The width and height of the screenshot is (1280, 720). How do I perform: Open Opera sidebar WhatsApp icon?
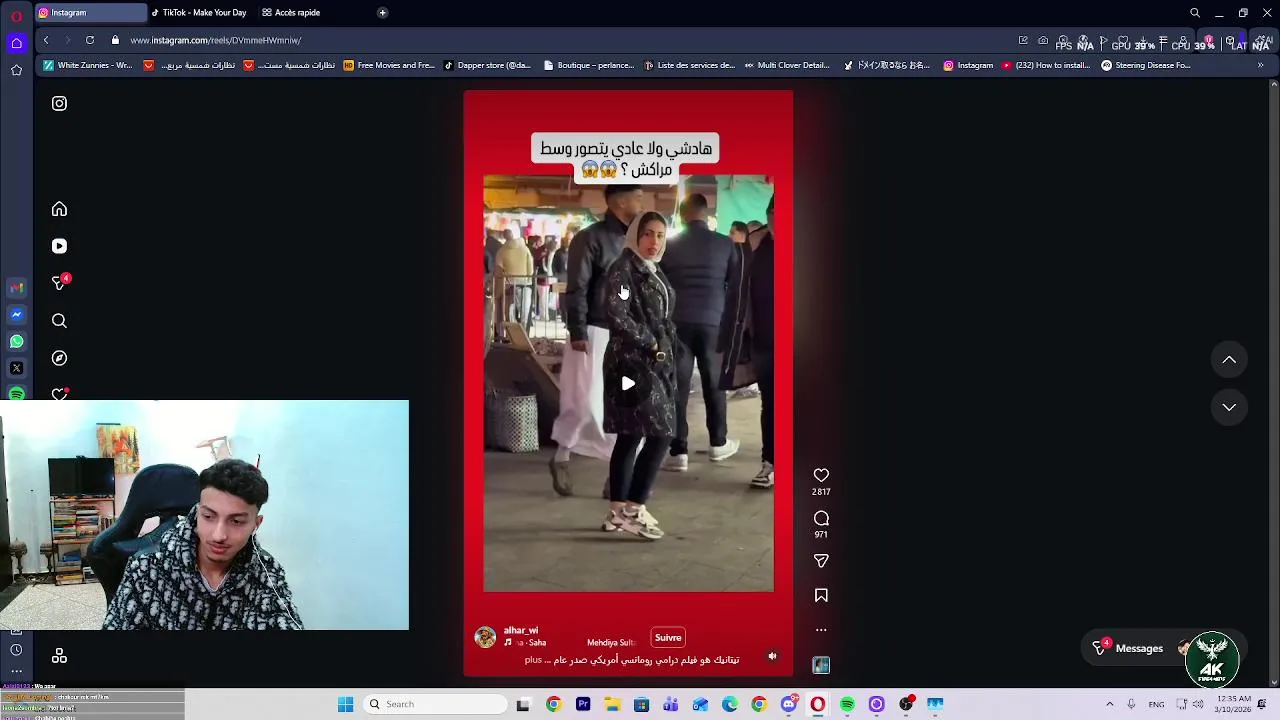(x=16, y=341)
